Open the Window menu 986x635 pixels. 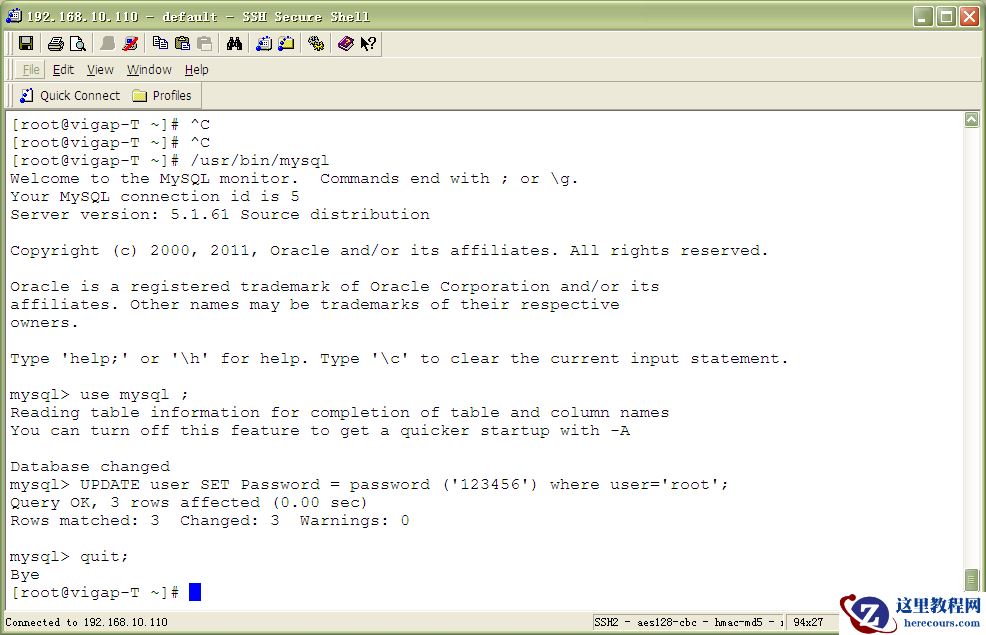[x=149, y=70]
